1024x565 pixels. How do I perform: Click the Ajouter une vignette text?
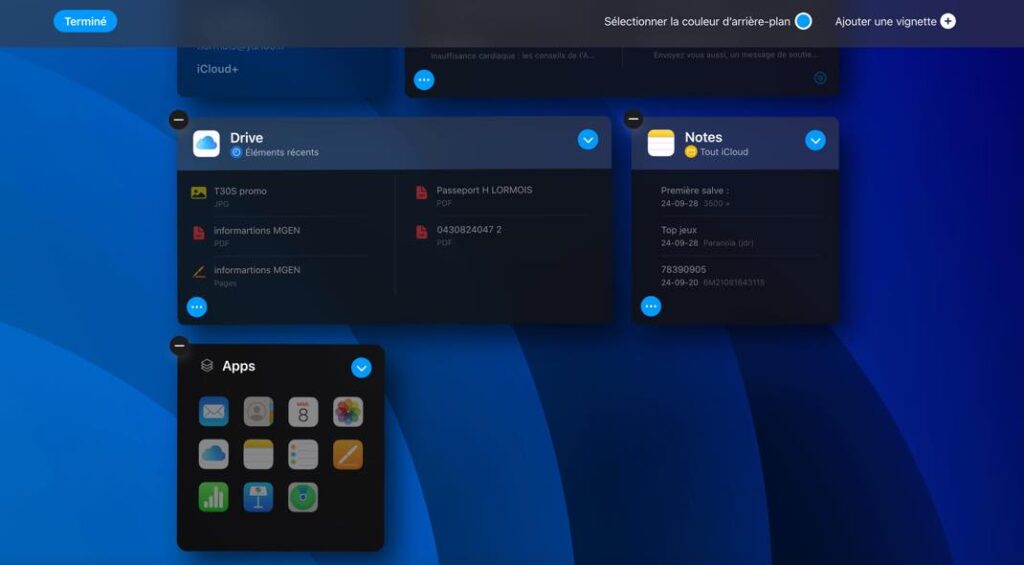(886, 22)
